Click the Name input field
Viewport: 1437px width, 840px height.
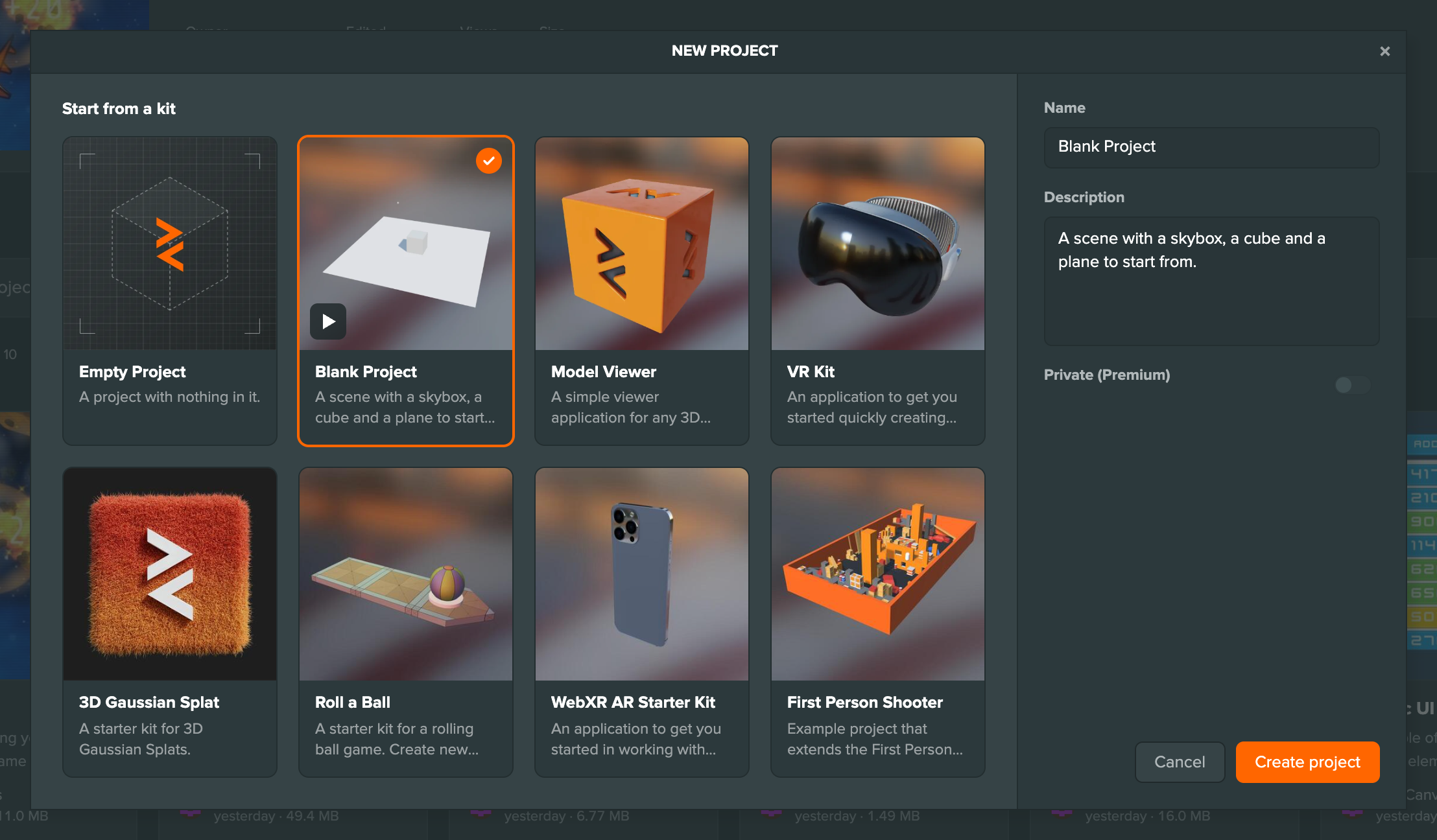pos(1211,147)
